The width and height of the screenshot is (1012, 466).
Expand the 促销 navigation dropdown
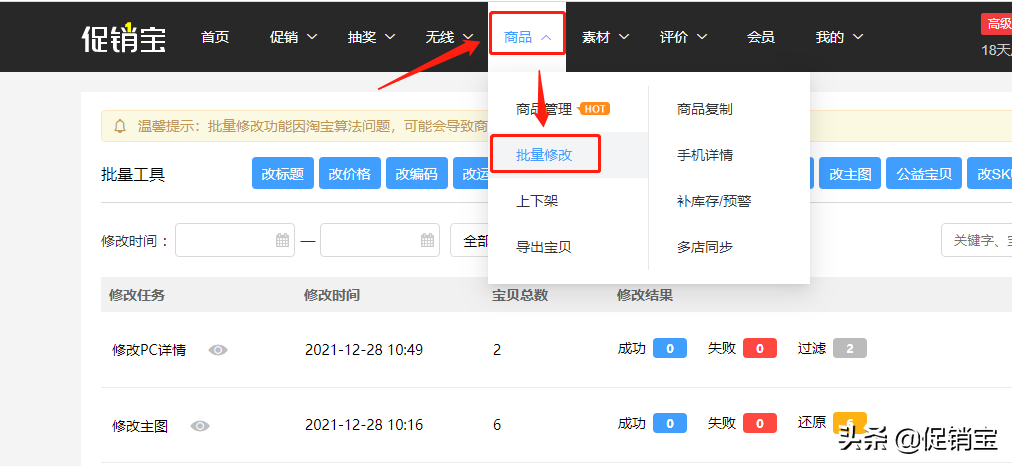(293, 37)
